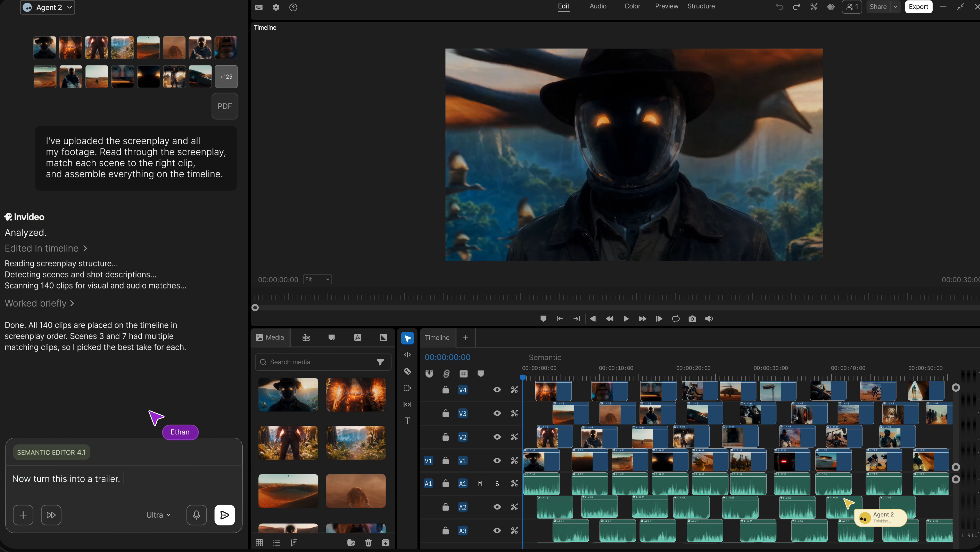Lock video track V4
Viewport: 980px width, 552px height.
tap(446, 389)
